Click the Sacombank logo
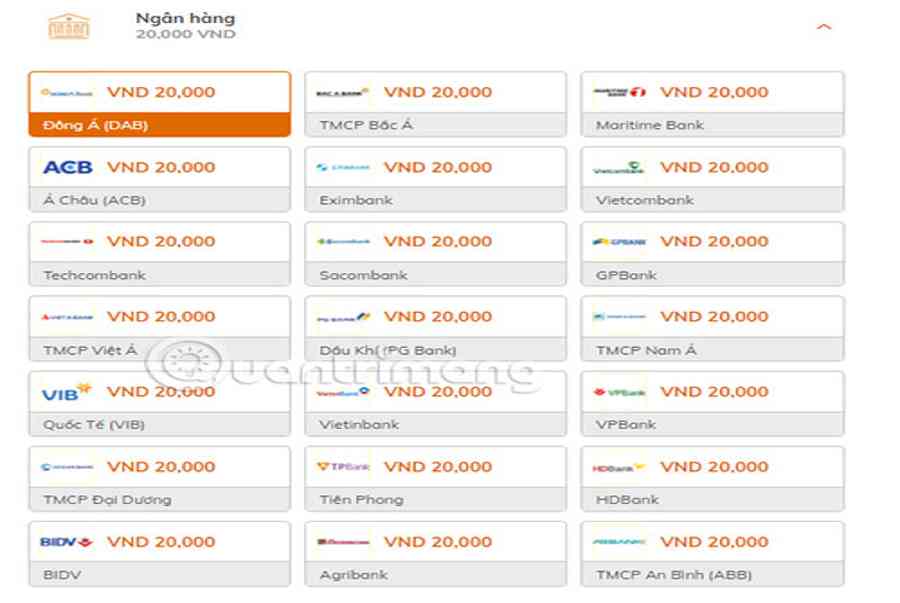 [x=343, y=242]
